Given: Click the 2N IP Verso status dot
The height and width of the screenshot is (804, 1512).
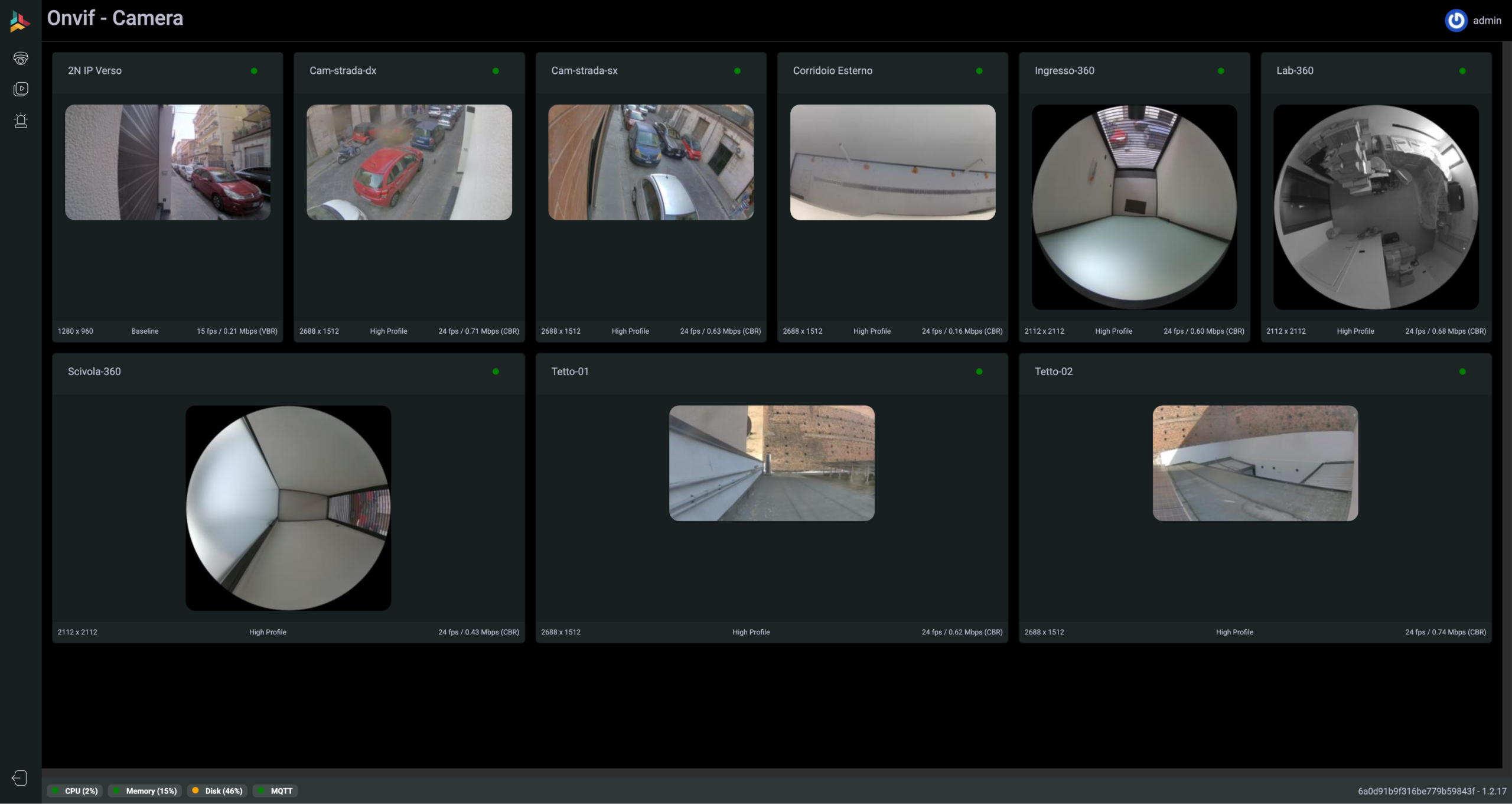Looking at the screenshot, I should [x=254, y=71].
